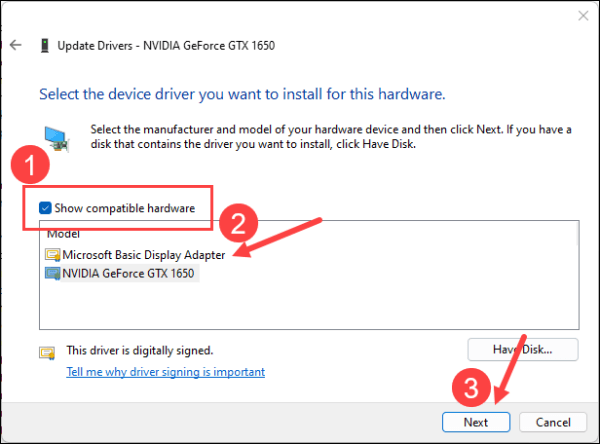Click the empty area of the model list
This screenshot has width=600, height=444.
tap(300, 305)
